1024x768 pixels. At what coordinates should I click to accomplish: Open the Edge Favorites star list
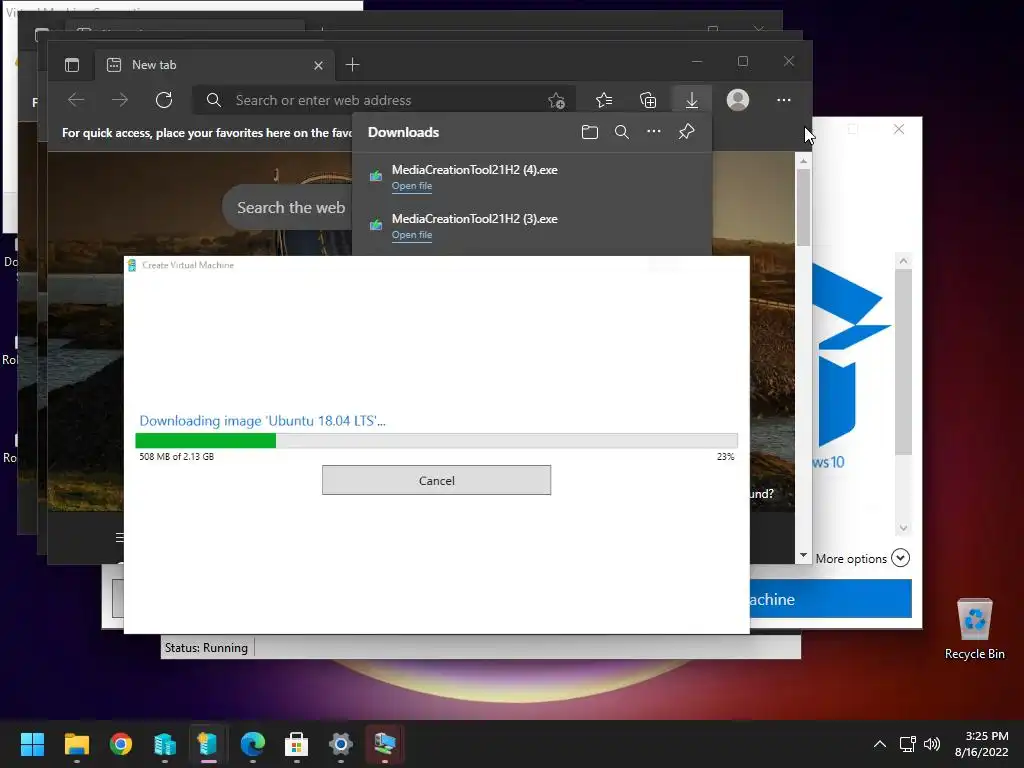(604, 100)
